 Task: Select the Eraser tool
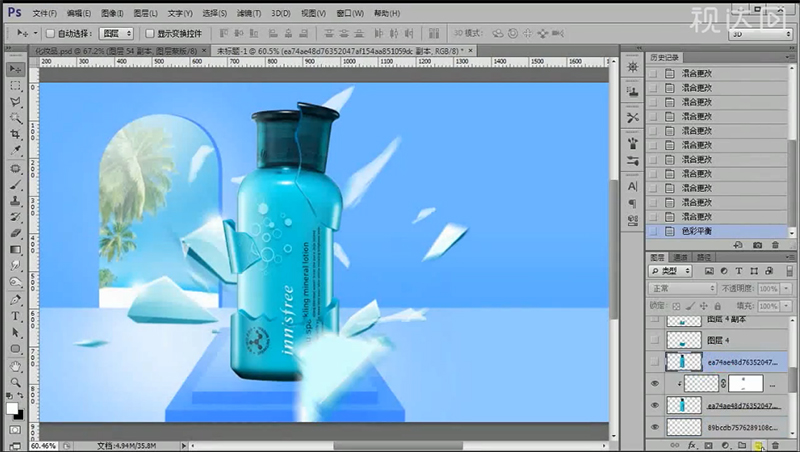pos(15,233)
